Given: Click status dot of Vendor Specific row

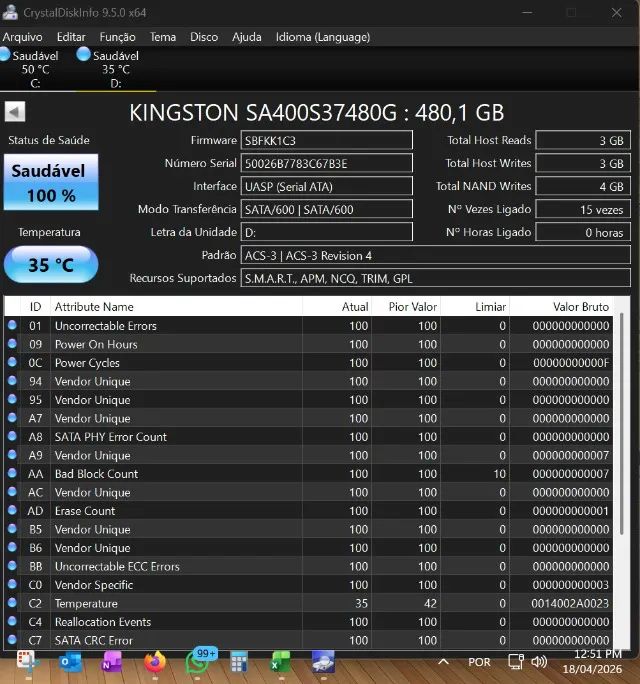Looking at the screenshot, I should coord(12,584).
